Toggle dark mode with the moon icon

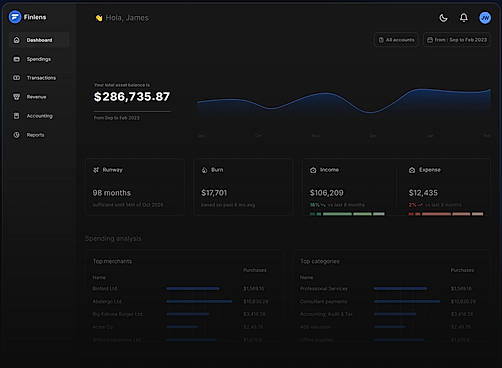point(443,18)
